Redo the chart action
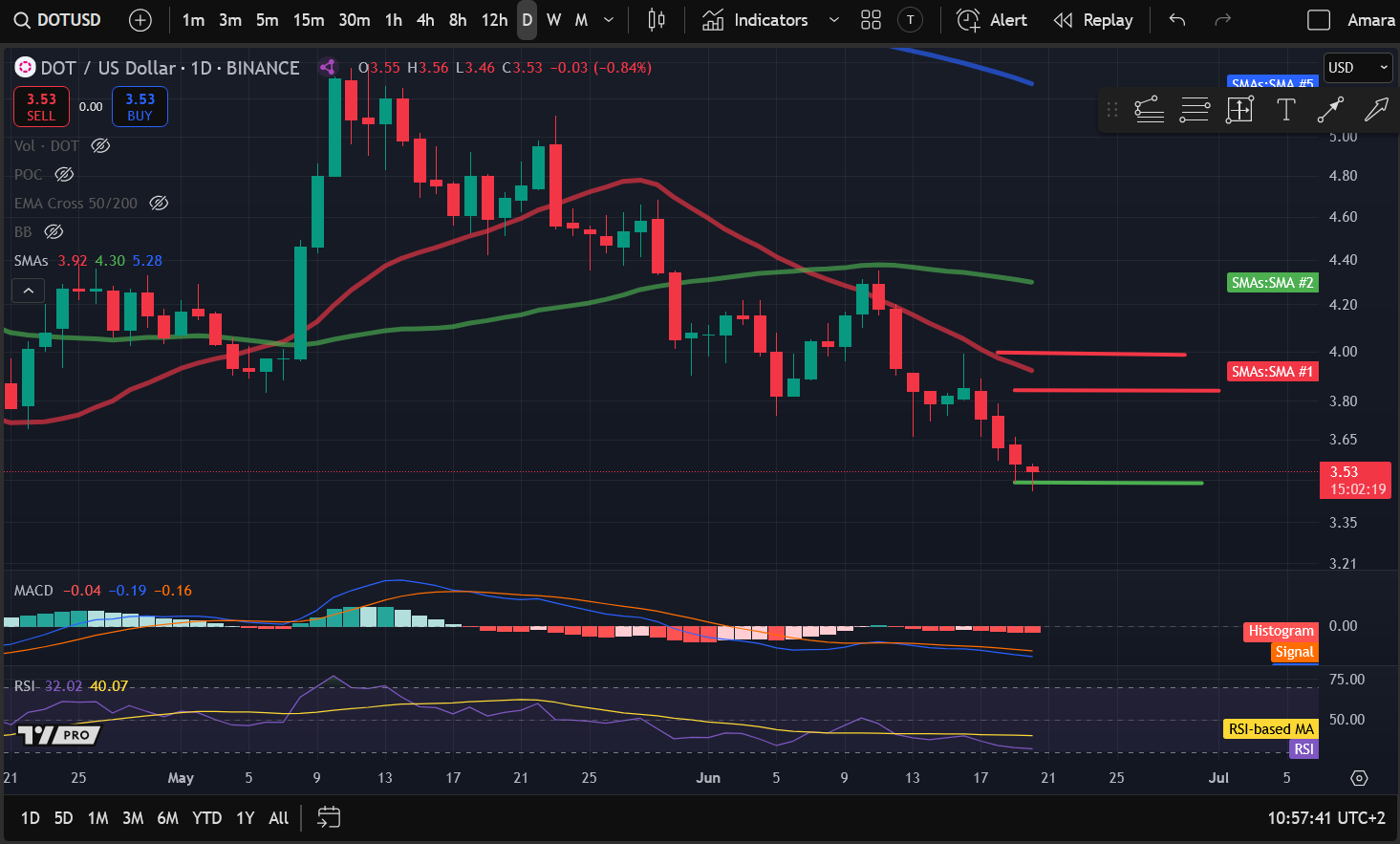 [1222, 20]
